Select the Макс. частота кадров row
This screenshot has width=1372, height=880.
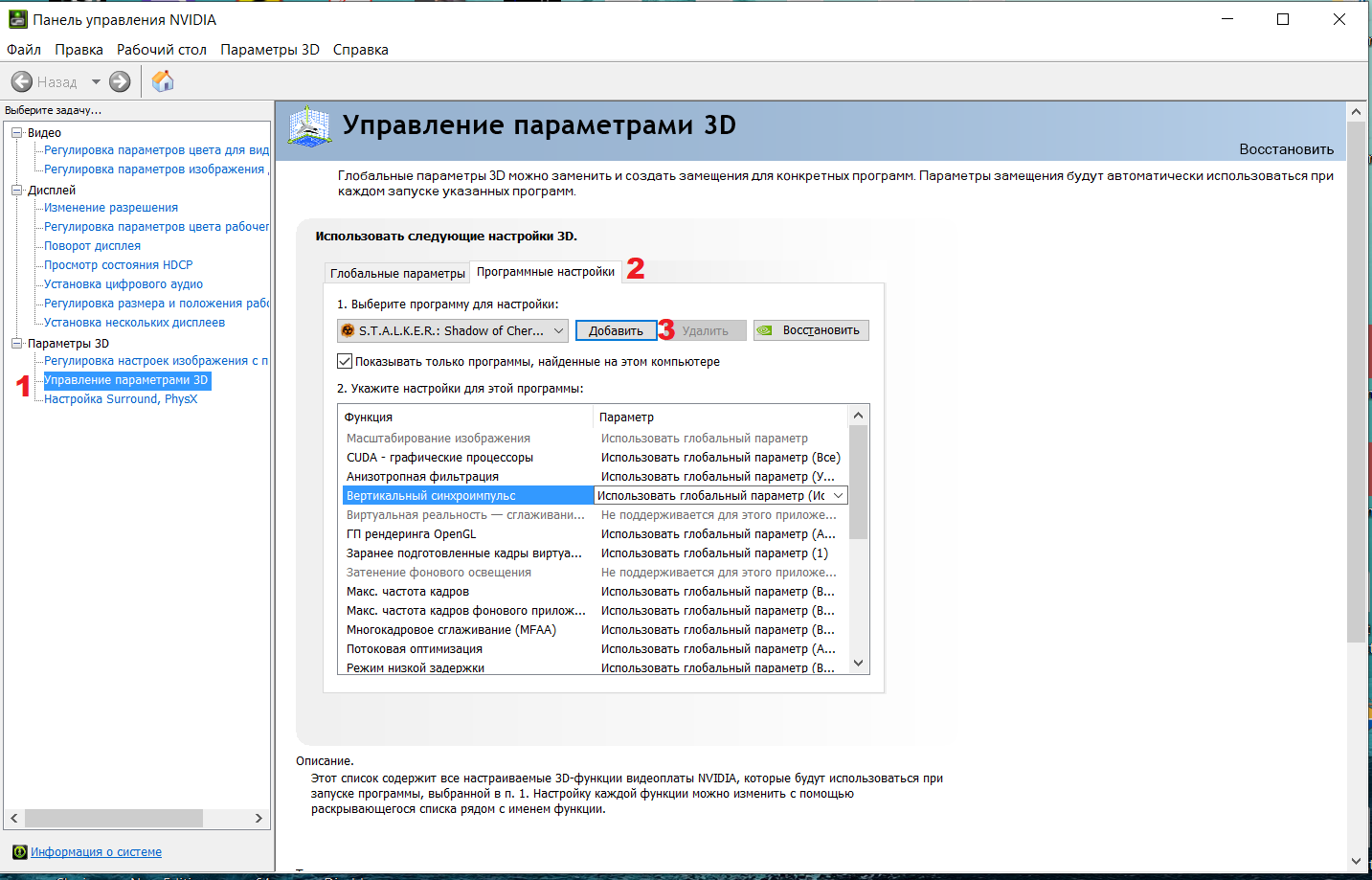595,592
